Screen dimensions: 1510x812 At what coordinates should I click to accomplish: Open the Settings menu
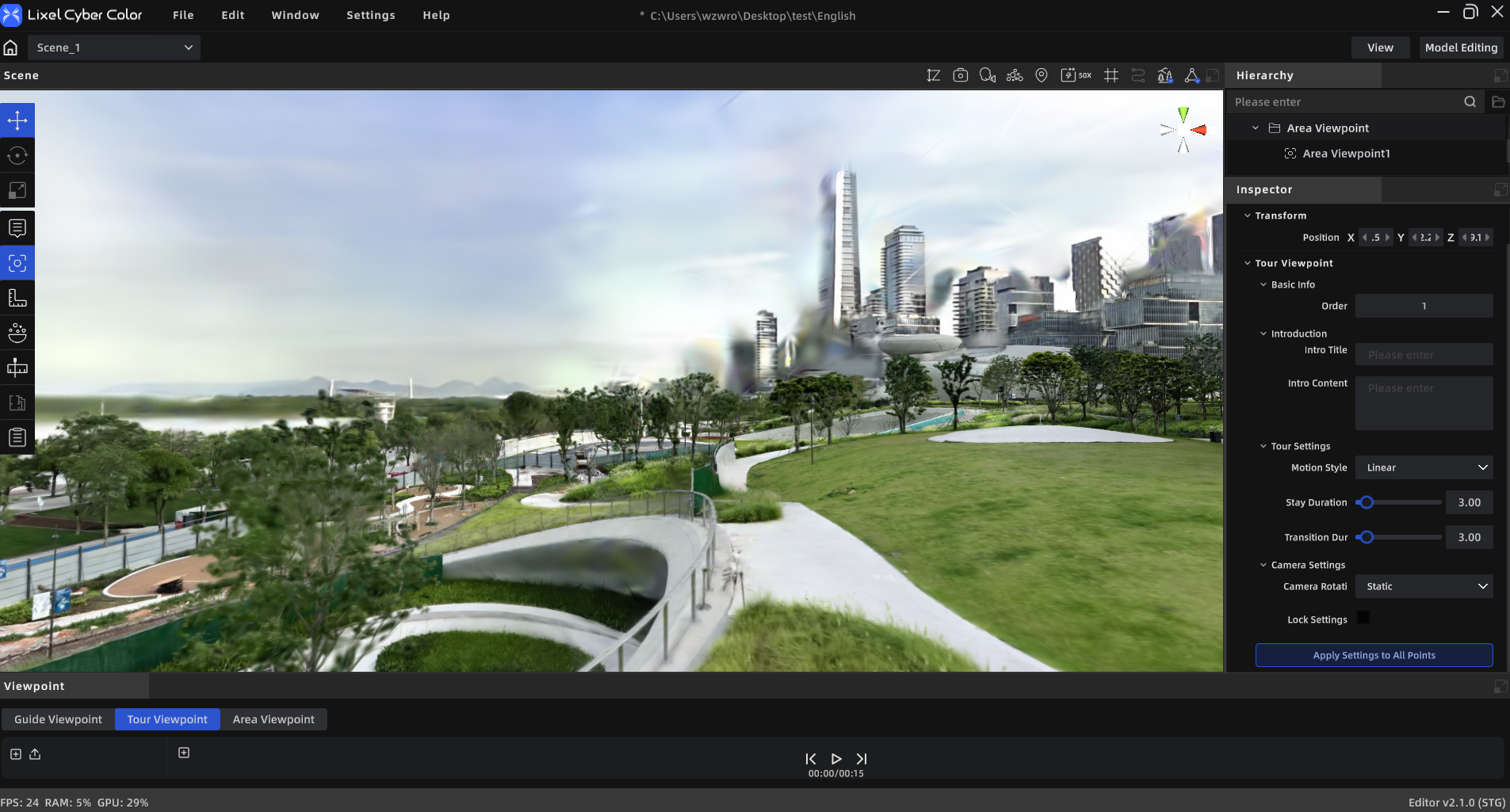pos(371,15)
